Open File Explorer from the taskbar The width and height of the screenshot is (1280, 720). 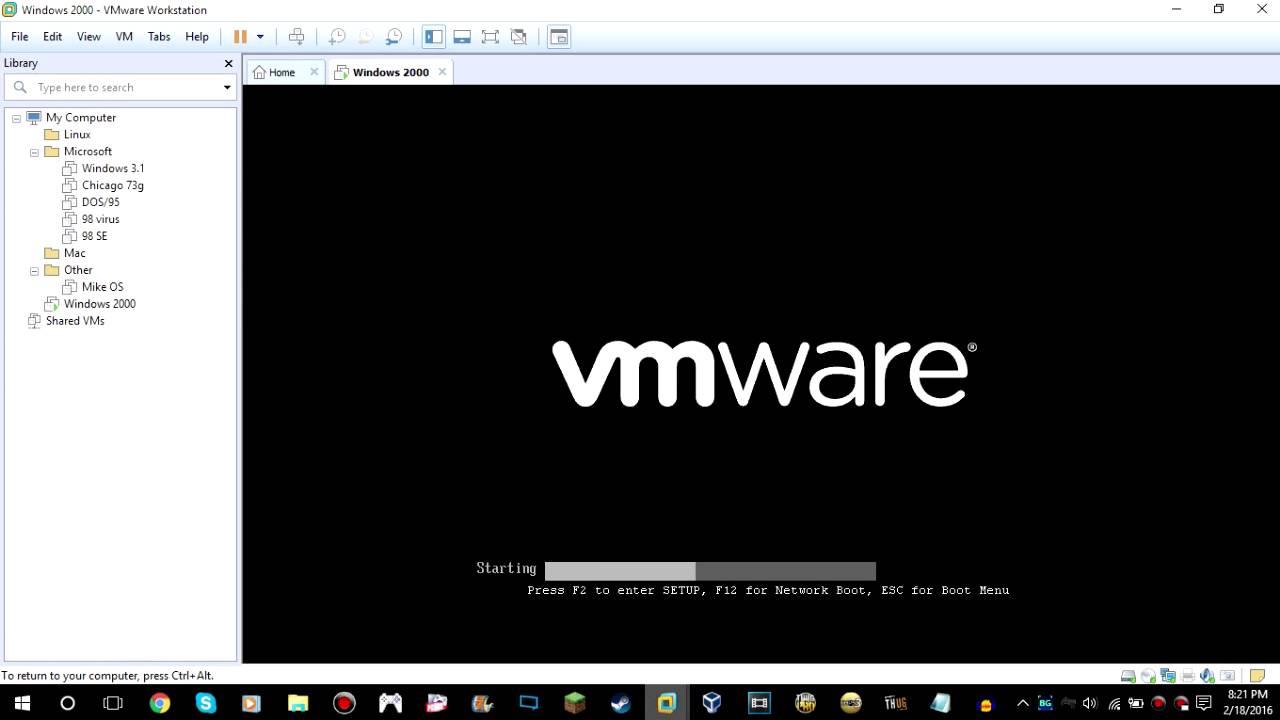click(x=298, y=703)
